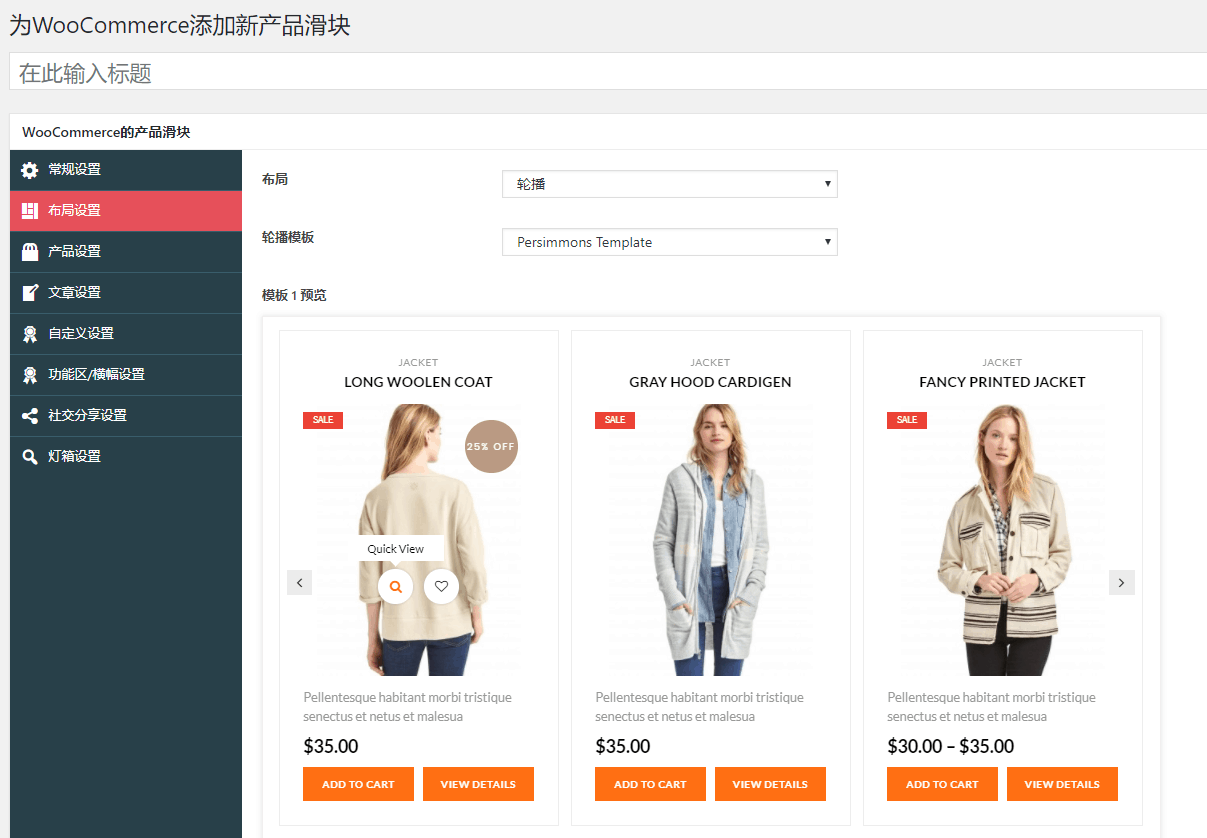Click the 为WooCommerce添加新产品滑块 page heading
The image size is (1207, 838).
180,25
